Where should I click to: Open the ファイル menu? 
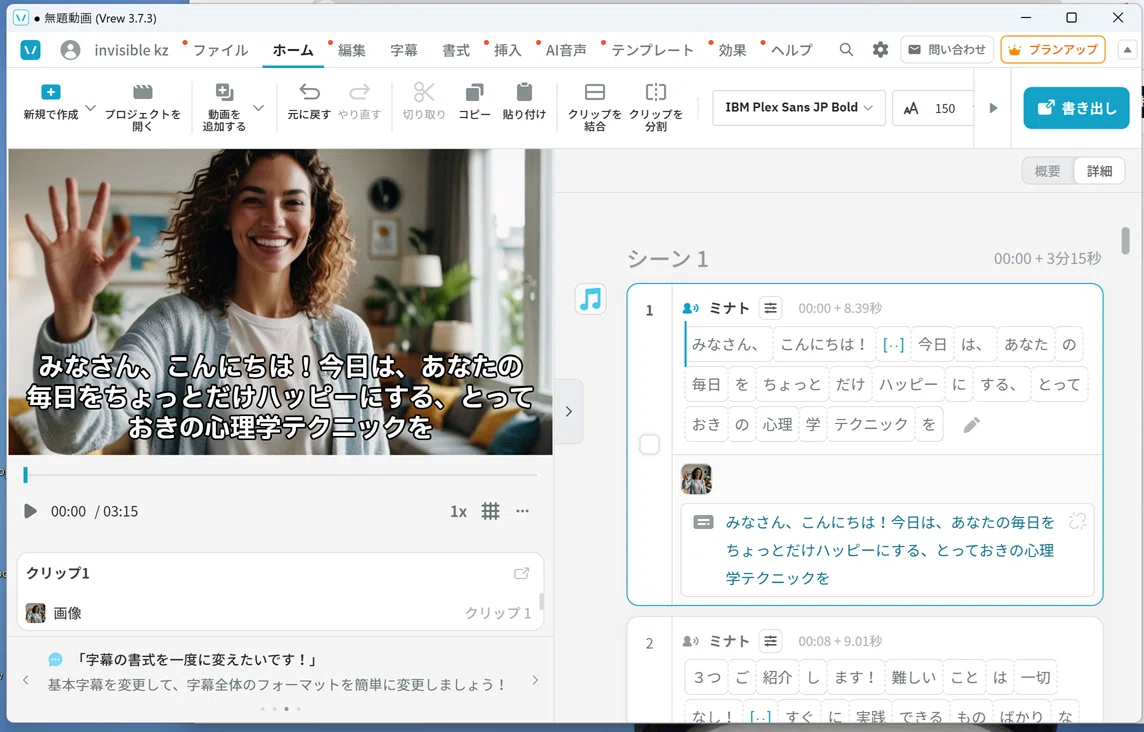[220, 50]
